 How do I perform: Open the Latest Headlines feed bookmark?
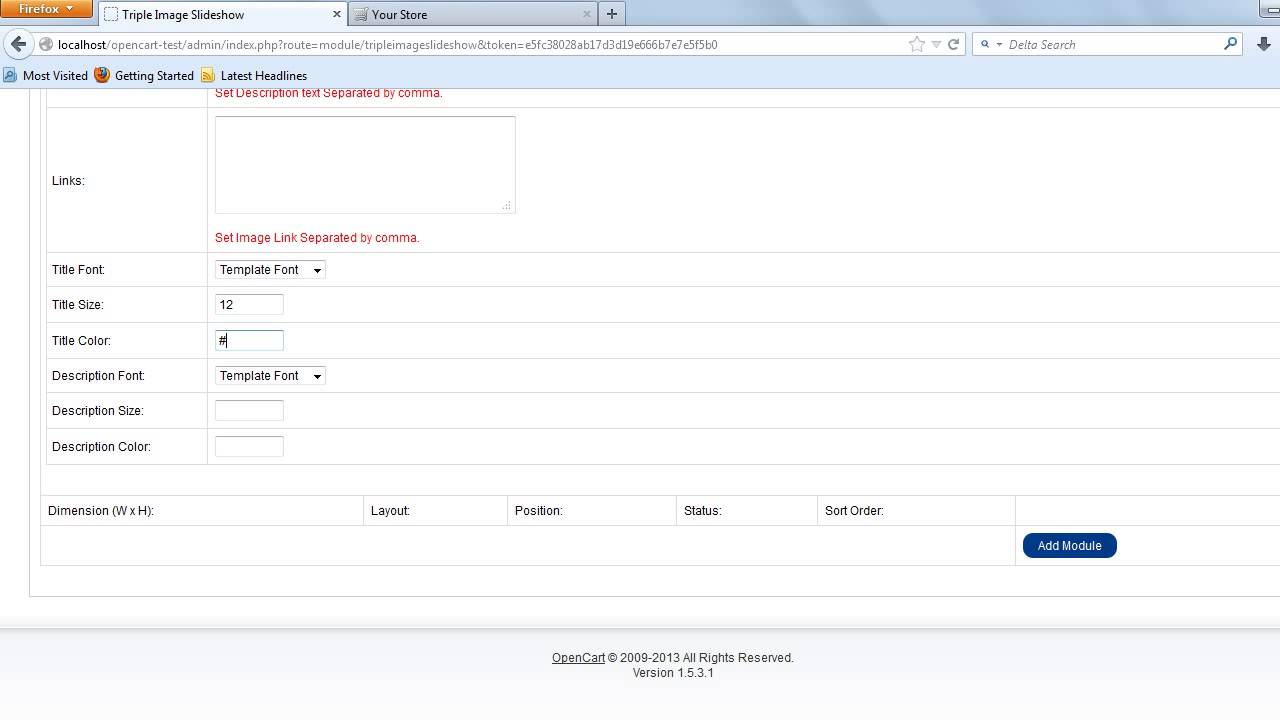[x=254, y=75]
